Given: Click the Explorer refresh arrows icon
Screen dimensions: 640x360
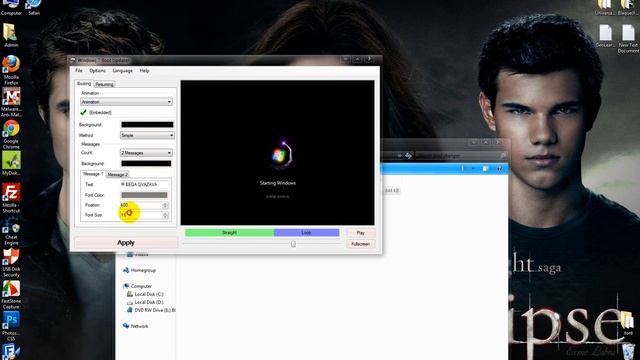Looking at the screenshot, I should 408,156.
